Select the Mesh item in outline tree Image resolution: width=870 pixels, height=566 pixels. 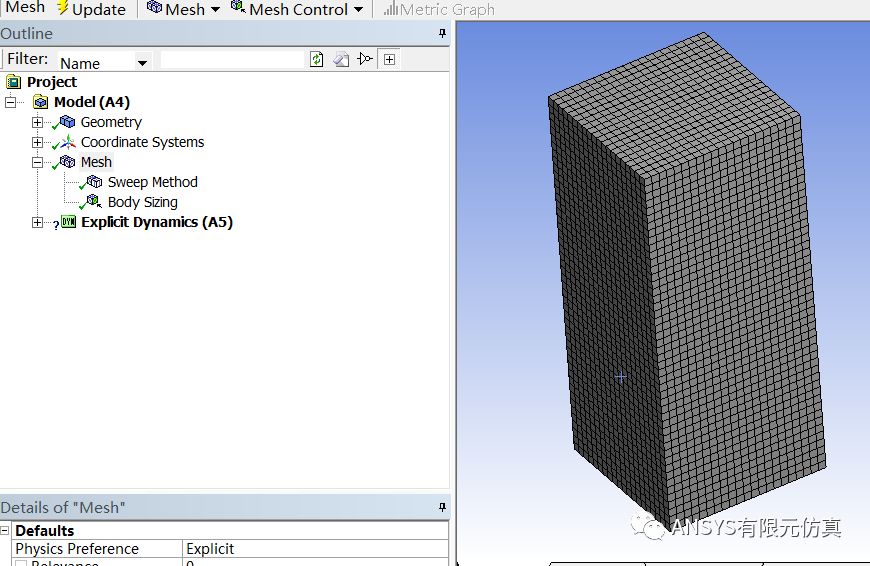click(96, 162)
